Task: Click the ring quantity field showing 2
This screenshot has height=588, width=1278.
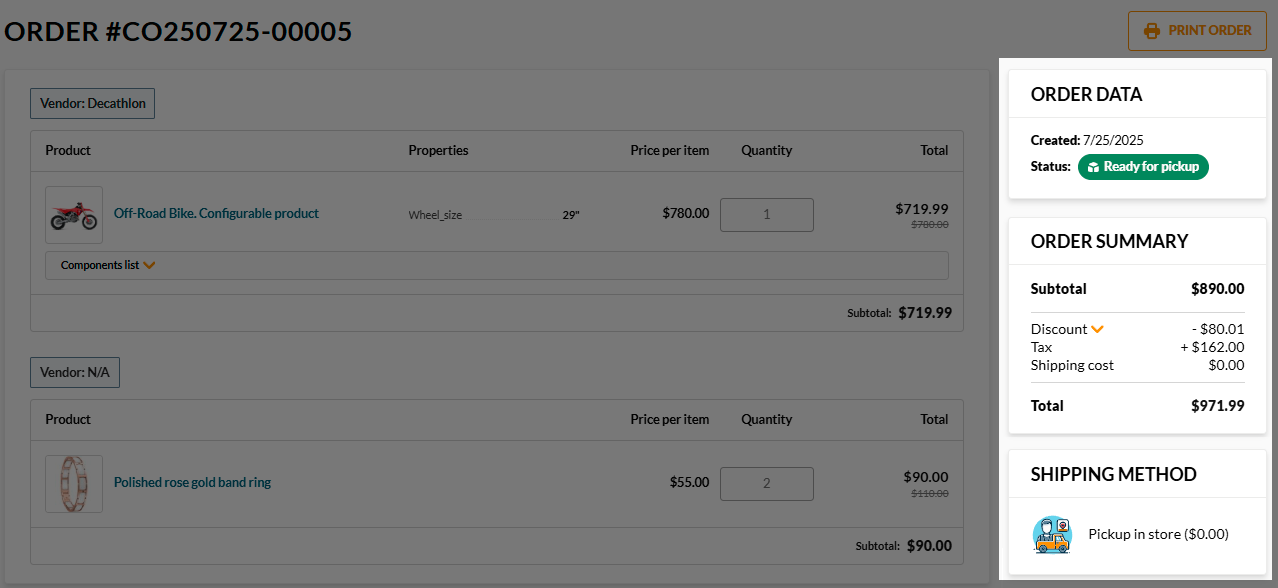Action: pos(767,483)
